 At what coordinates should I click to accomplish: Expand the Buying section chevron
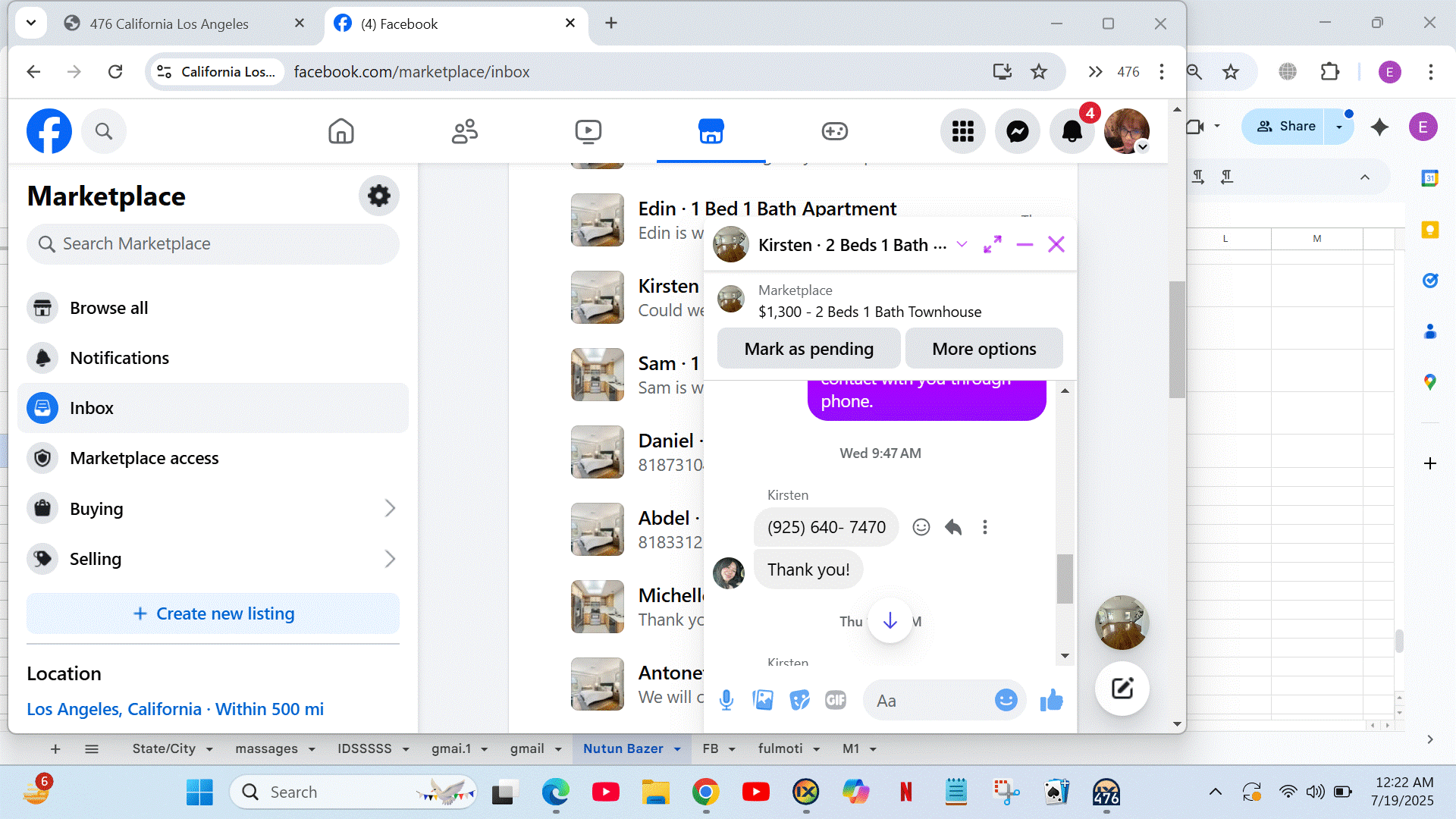click(x=390, y=508)
